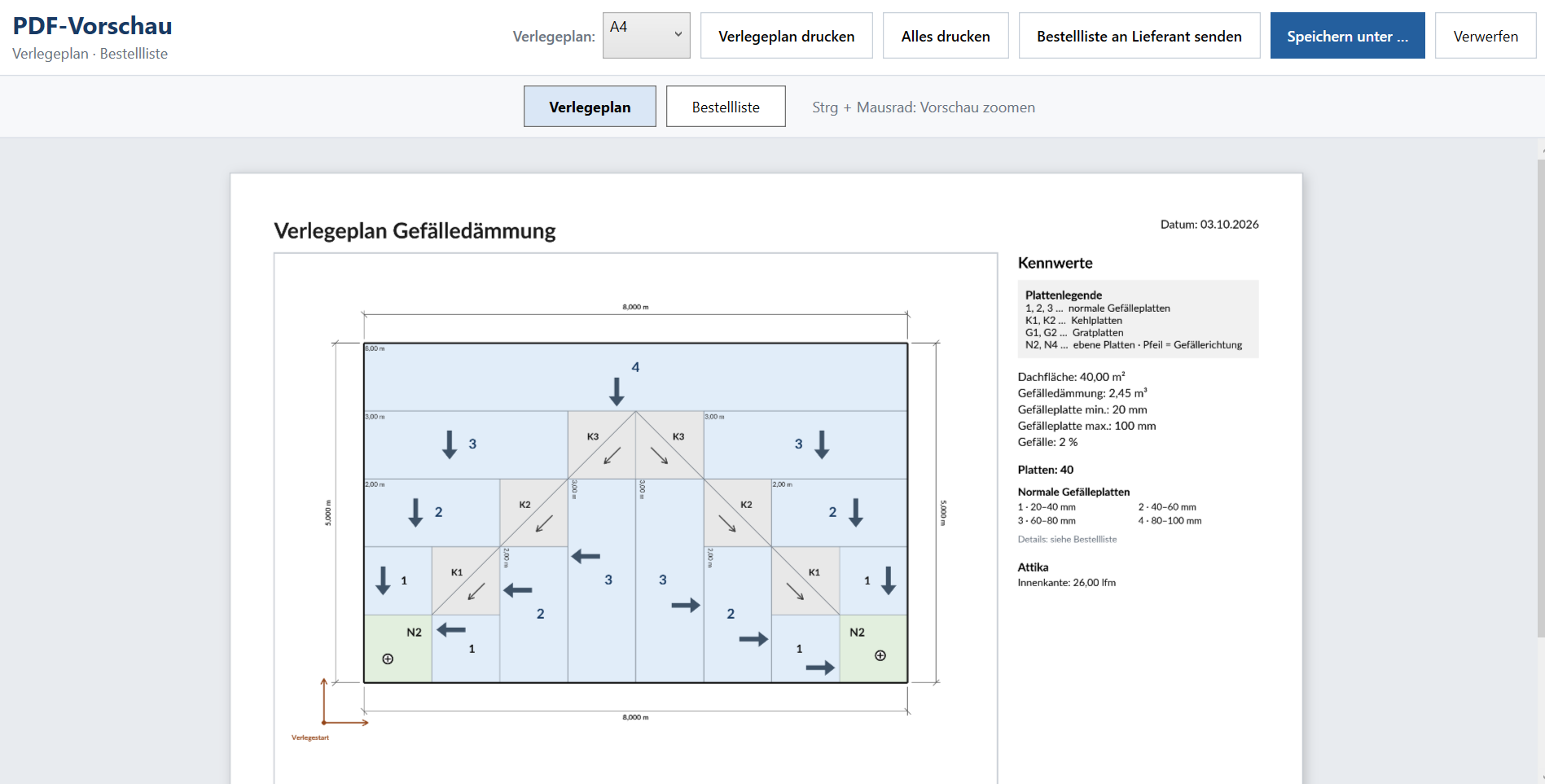
Task: Click the Strg + Mausrad zoom hint
Action: 924,107
